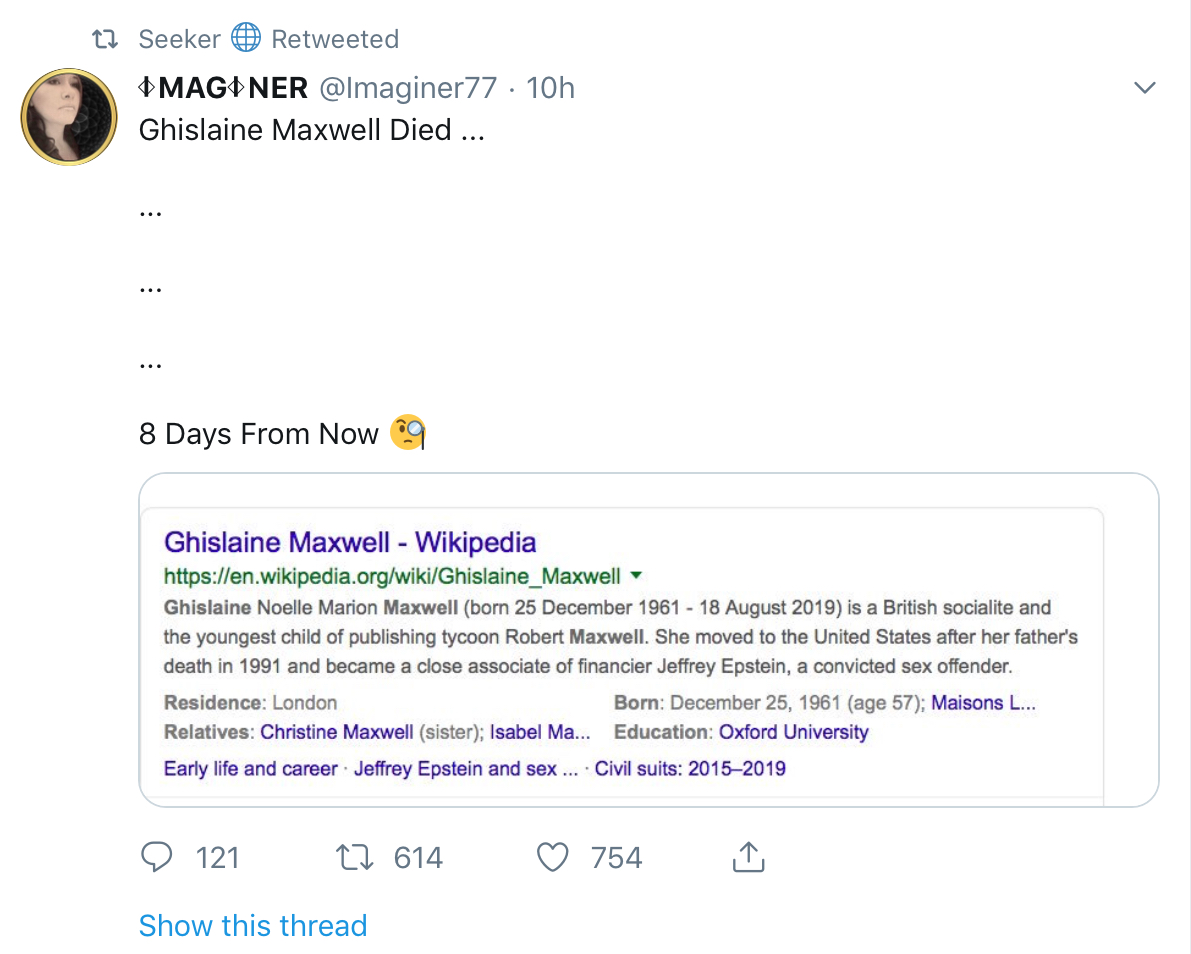Click the reply speech bubble icon
This screenshot has height=954, width=1191.
tap(157, 857)
